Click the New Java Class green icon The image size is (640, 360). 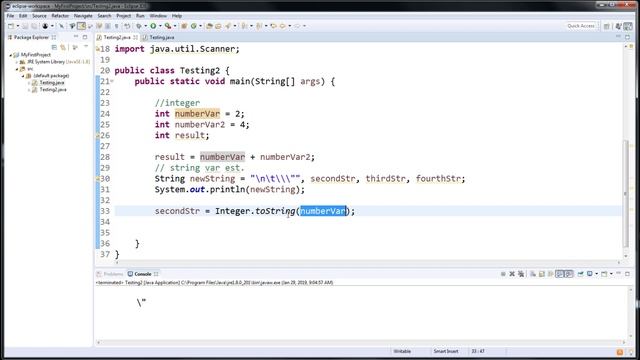[193, 26]
